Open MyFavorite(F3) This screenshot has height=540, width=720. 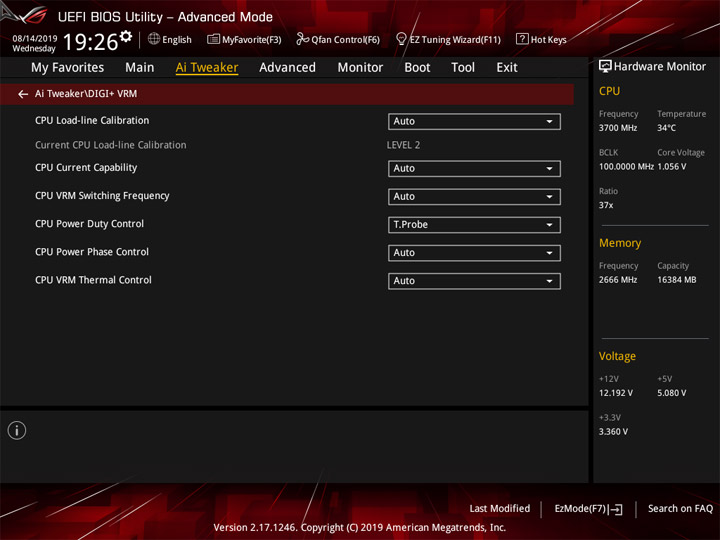point(244,39)
